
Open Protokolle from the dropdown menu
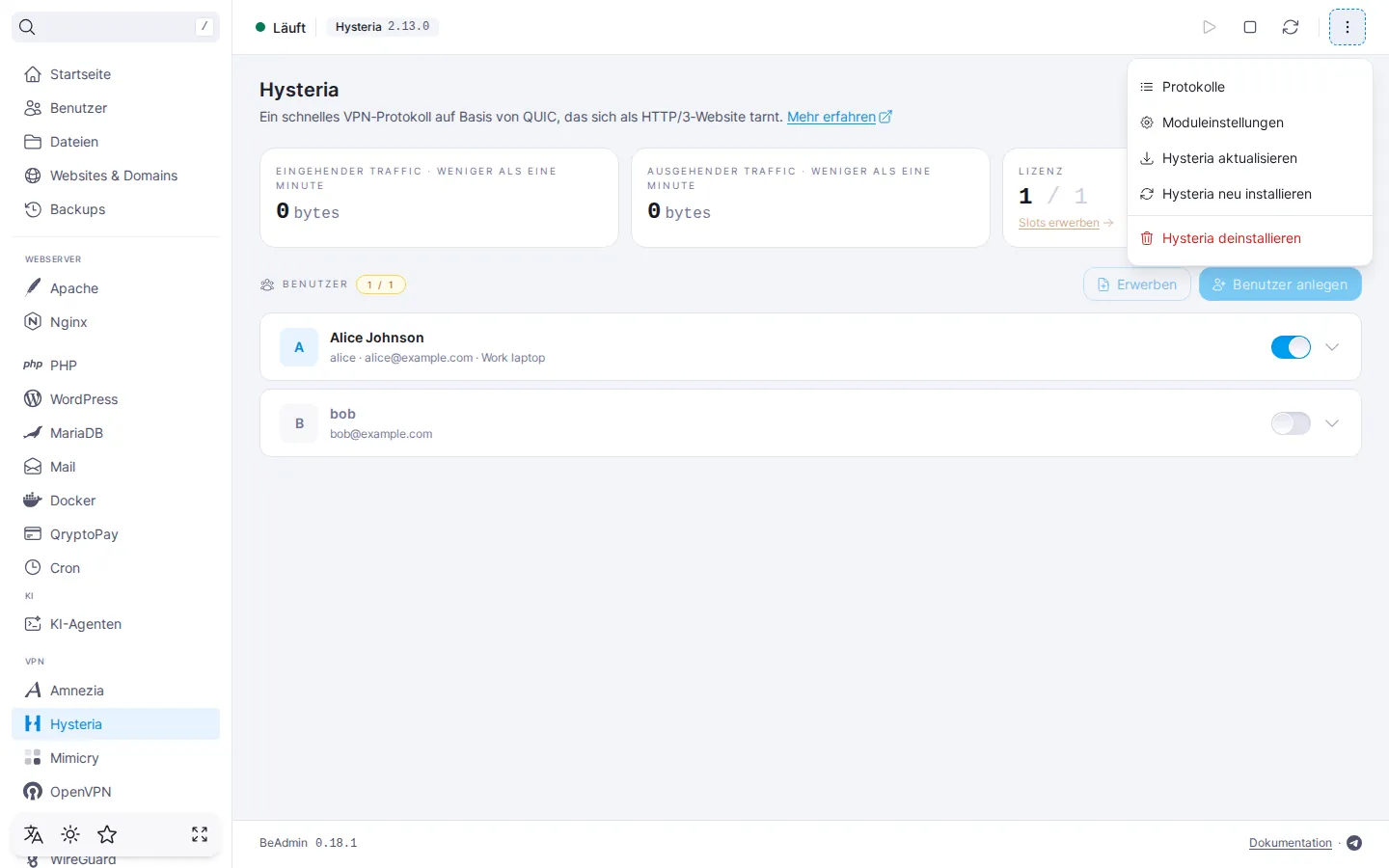pyautogui.click(x=1250, y=87)
